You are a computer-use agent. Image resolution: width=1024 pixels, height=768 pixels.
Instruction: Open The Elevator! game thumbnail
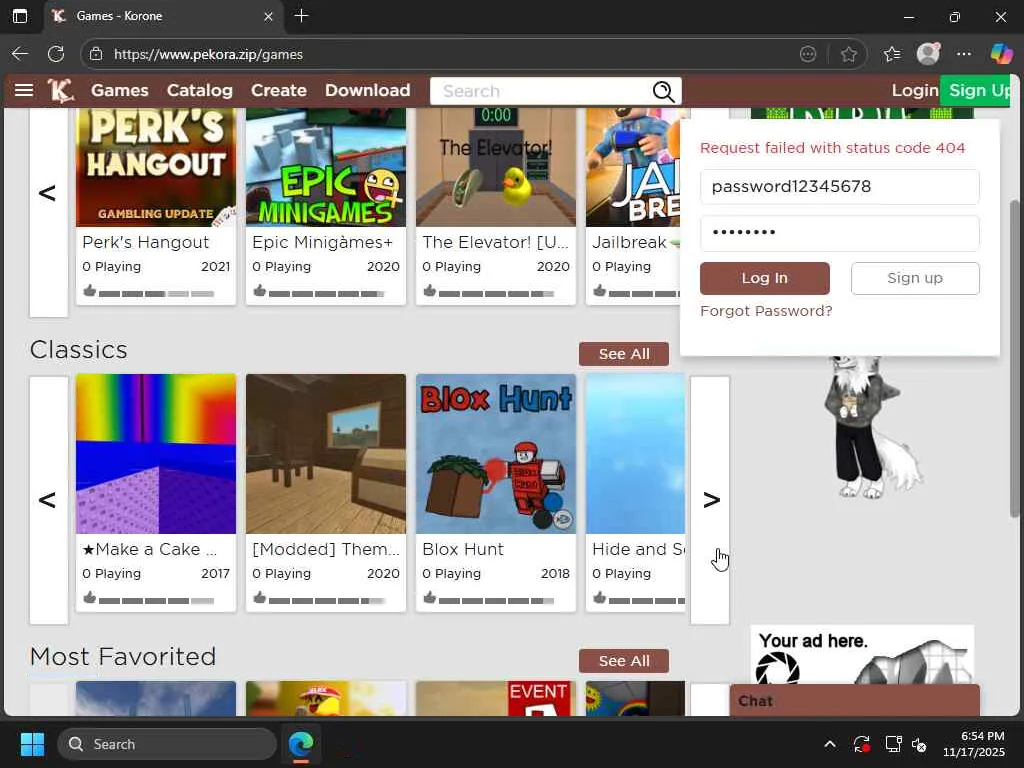(x=496, y=167)
